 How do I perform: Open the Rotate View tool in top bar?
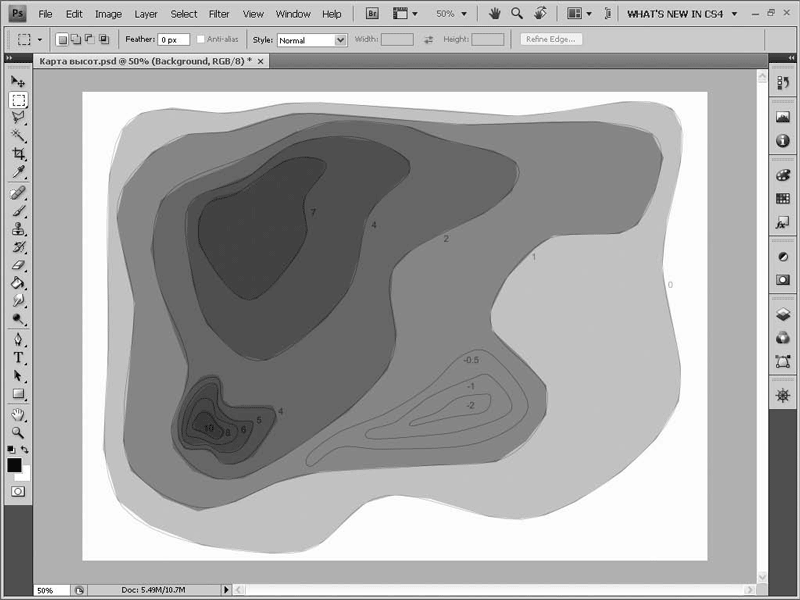(x=541, y=14)
